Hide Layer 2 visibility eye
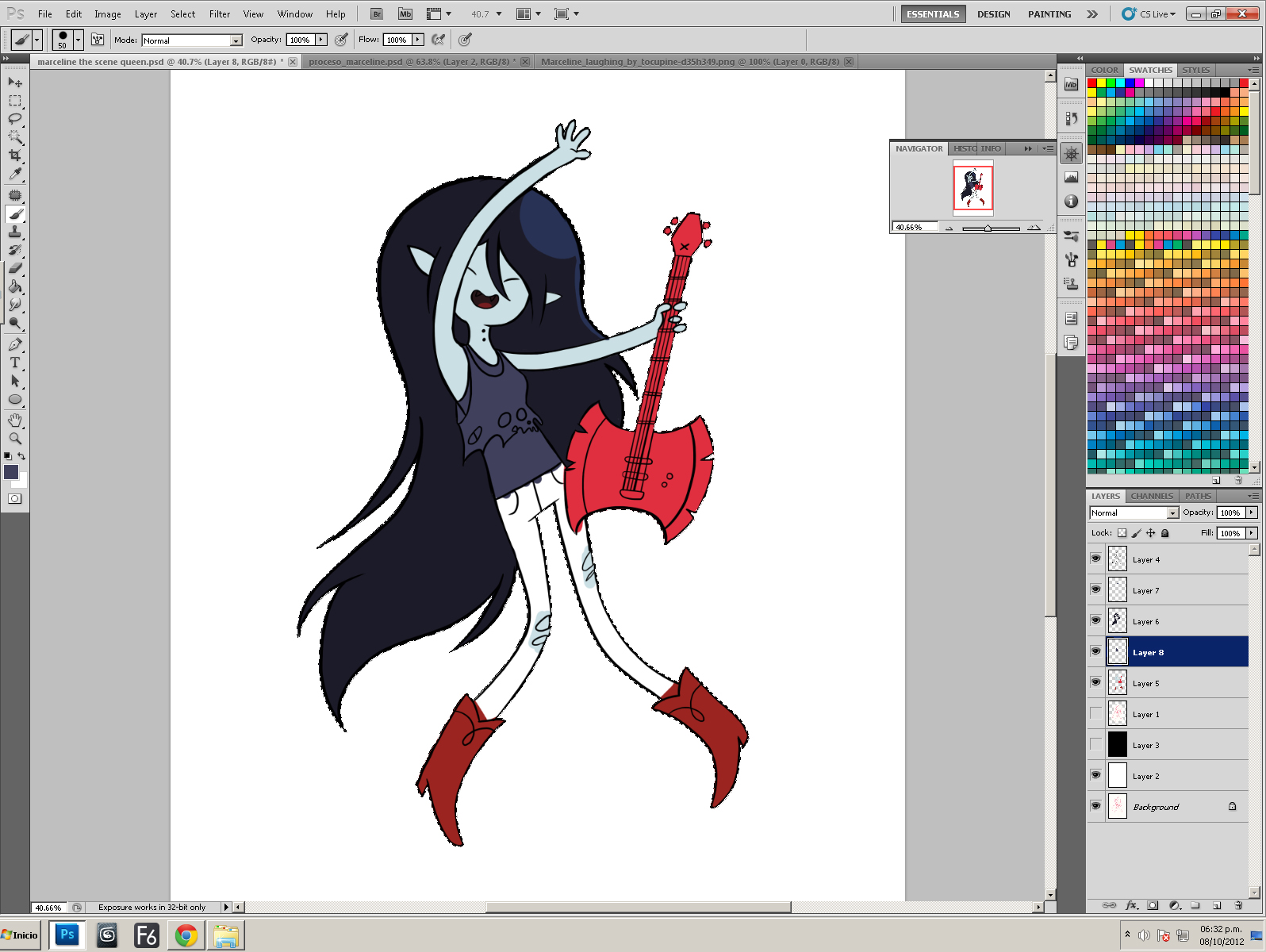The image size is (1266, 952). coord(1095,775)
